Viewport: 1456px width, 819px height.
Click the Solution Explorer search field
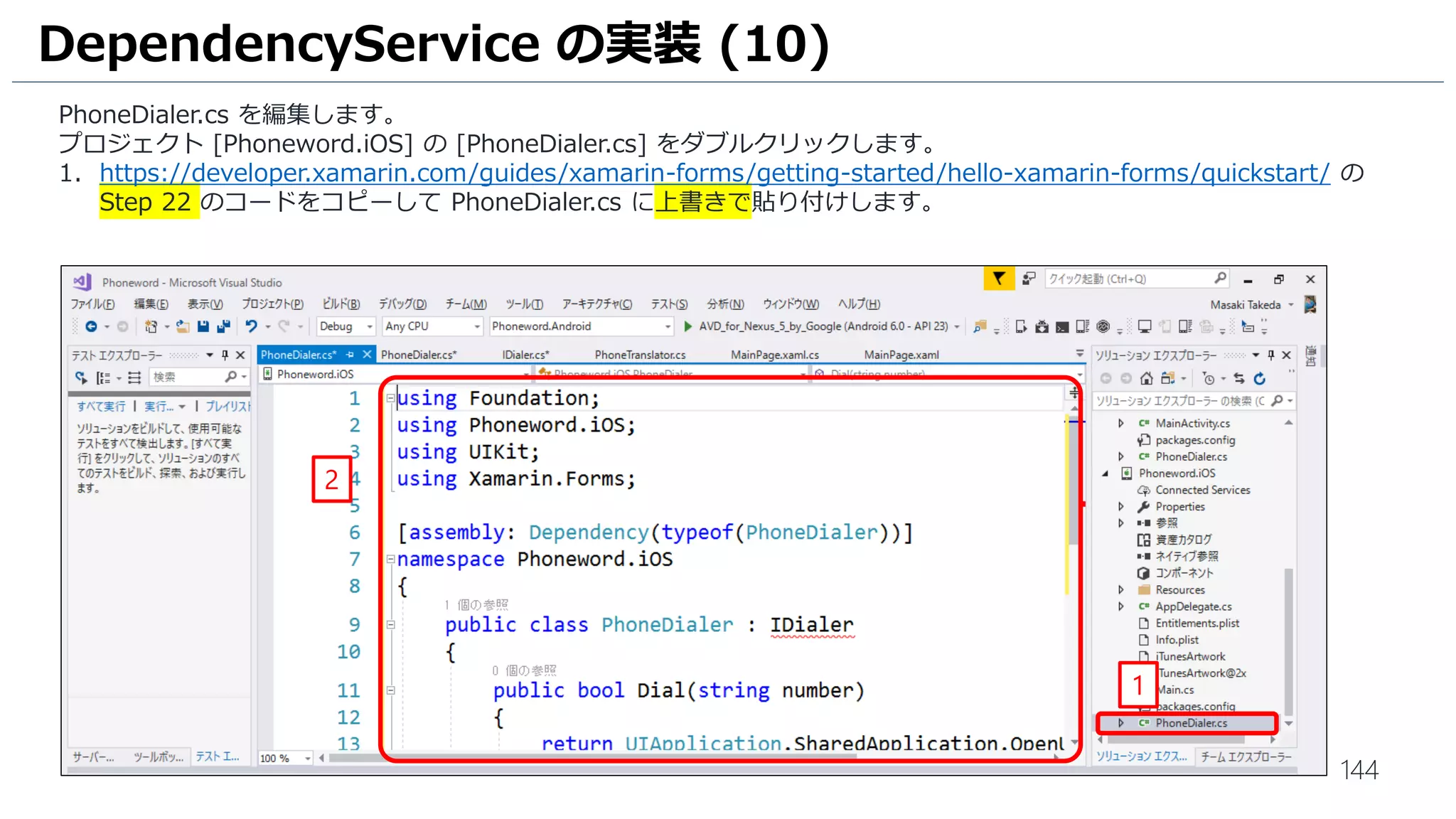click(1193, 401)
